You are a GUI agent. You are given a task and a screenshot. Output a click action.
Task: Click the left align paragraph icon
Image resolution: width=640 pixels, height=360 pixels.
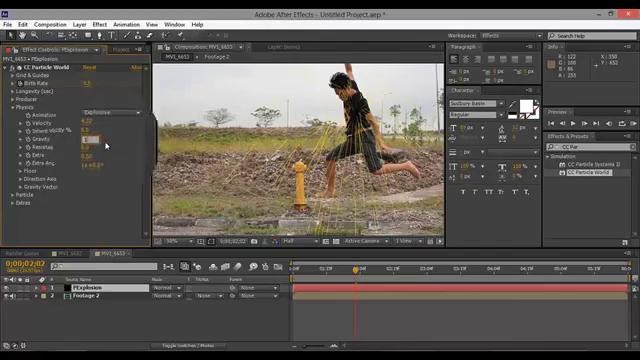tap(454, 59)
